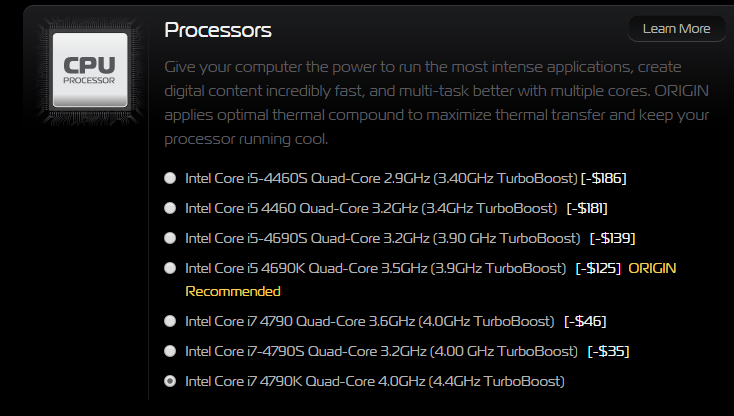Click the Core i7-4790S 3.2GHz label text

pos(380,351)
